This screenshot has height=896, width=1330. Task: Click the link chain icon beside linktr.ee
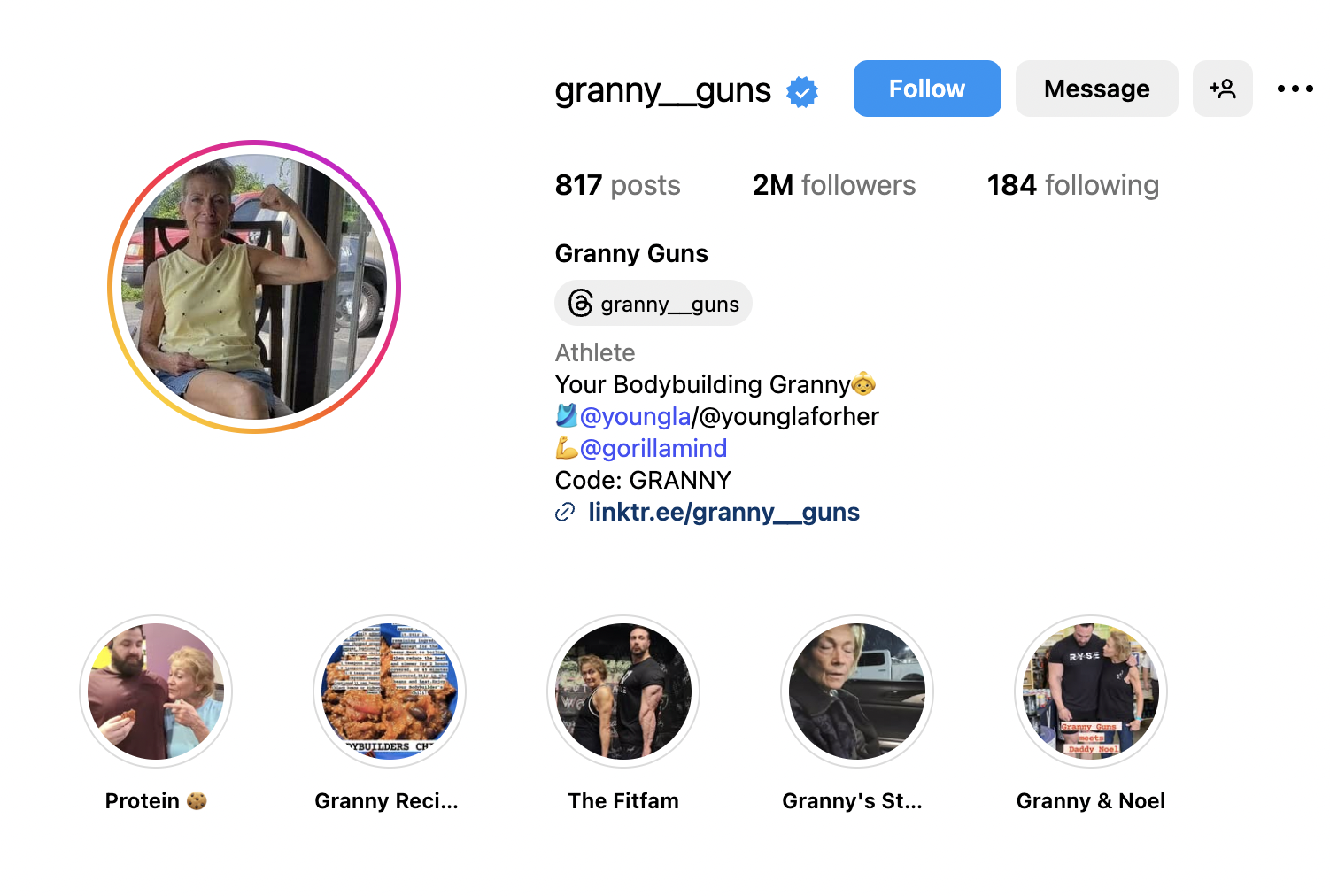[565, 513]
